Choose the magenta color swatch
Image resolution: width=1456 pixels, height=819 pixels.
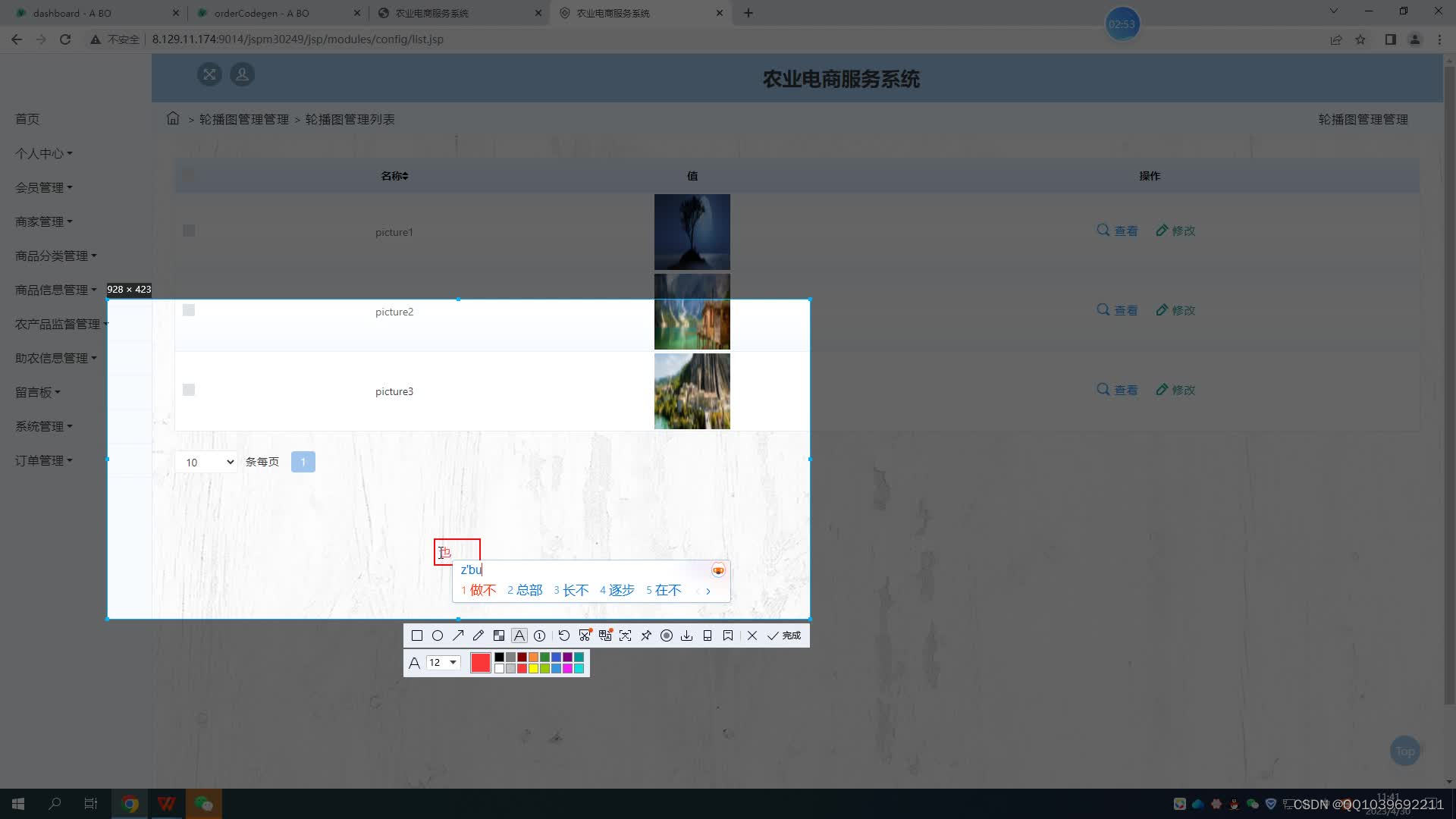[x=567, y=669]
